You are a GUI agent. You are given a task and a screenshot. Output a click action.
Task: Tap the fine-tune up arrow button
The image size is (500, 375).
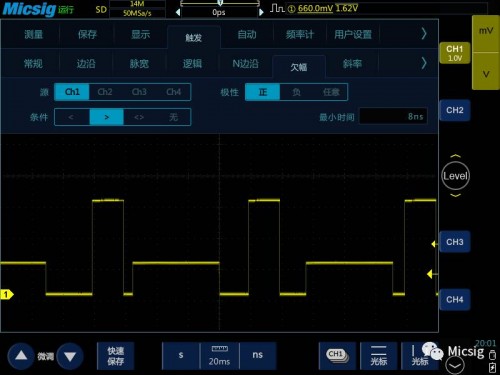(x=21, y=356)
